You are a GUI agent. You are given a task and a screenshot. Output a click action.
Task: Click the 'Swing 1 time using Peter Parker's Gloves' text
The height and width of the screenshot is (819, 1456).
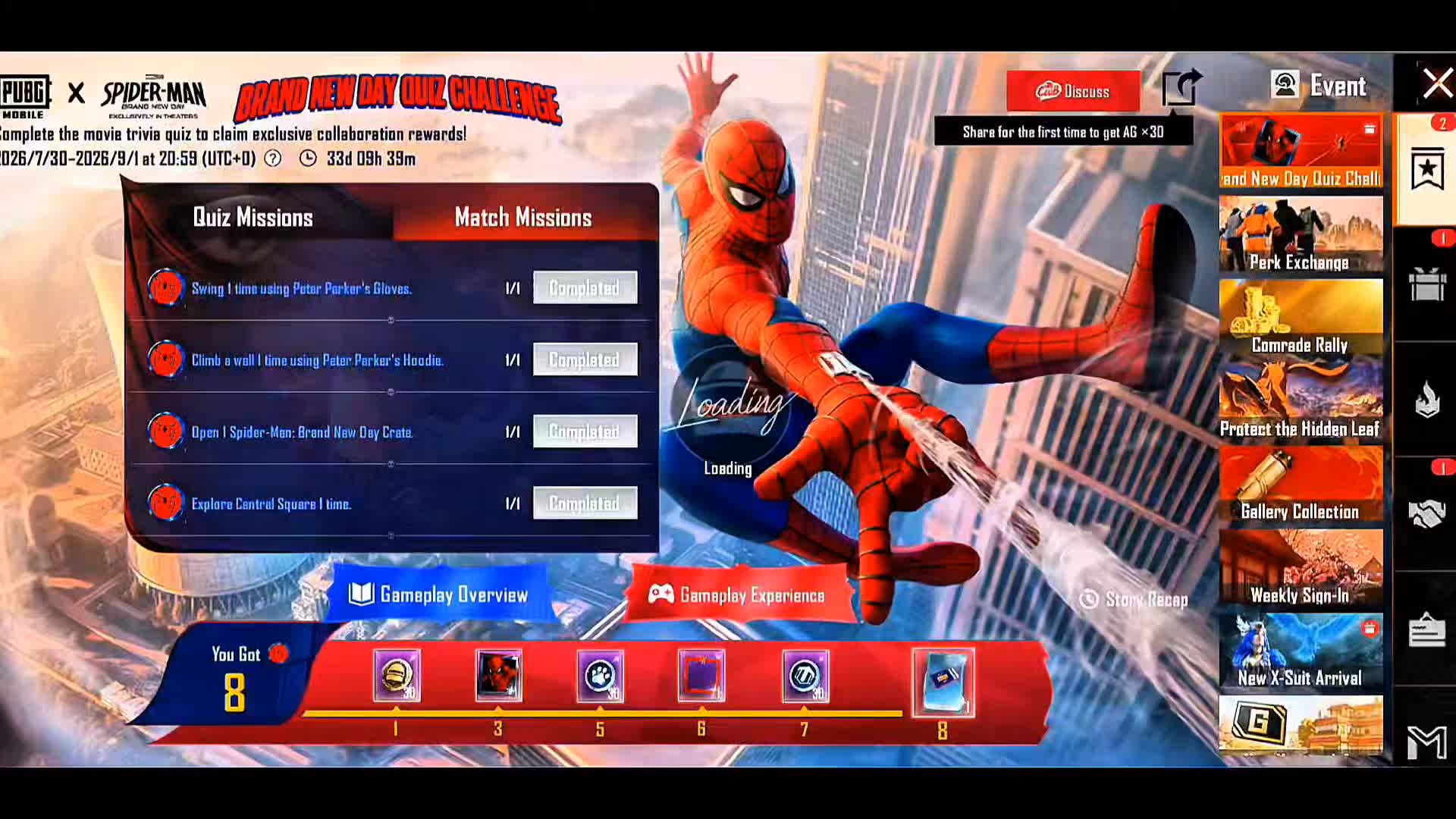coord(302,288)
